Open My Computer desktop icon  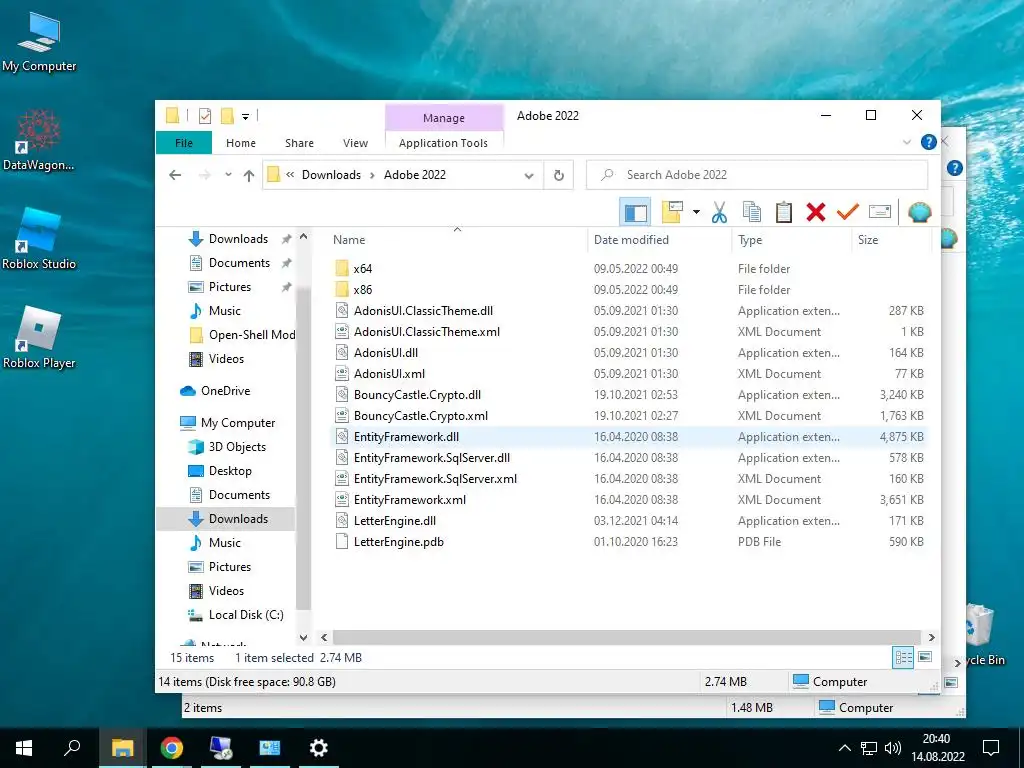click(x=39, y=41)
